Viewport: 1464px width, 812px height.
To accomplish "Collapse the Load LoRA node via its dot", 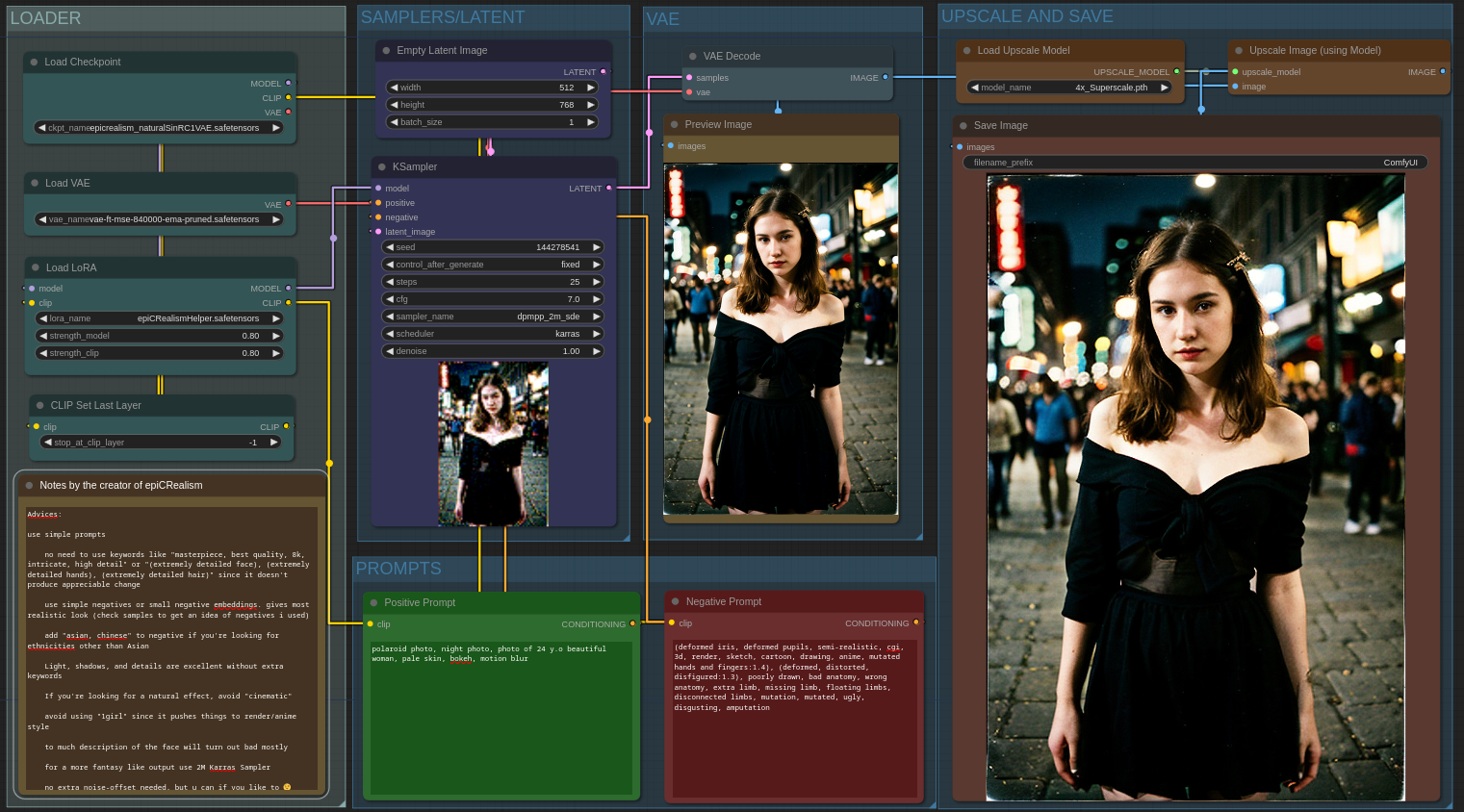I will point(36,267).
